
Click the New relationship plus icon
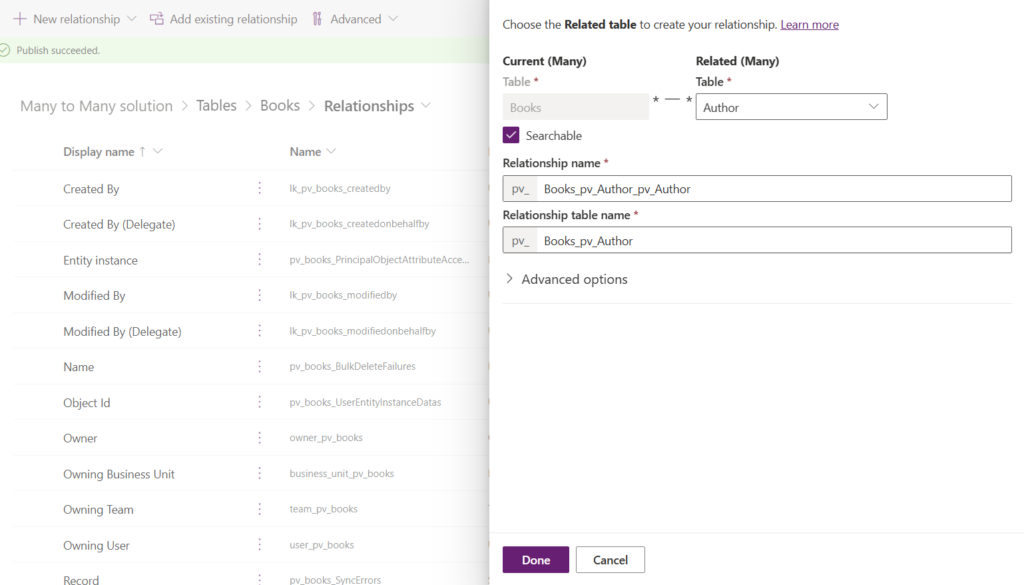tap(20, 19)
